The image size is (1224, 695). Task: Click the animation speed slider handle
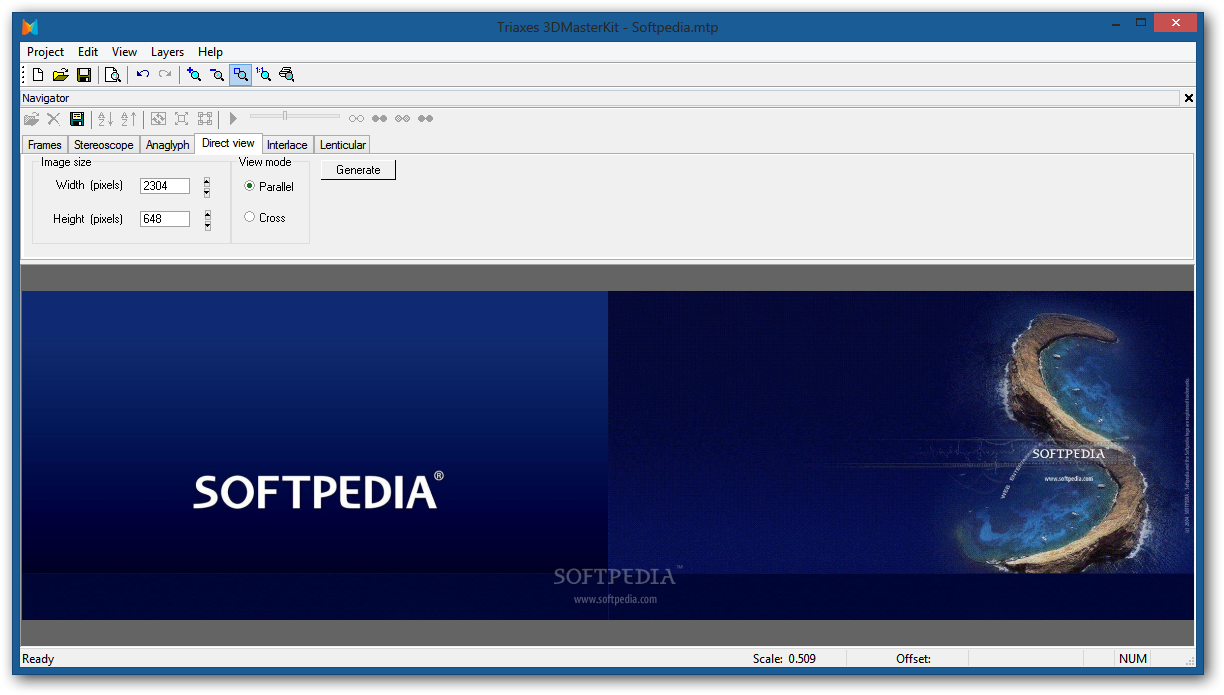(x=285, y=116)
